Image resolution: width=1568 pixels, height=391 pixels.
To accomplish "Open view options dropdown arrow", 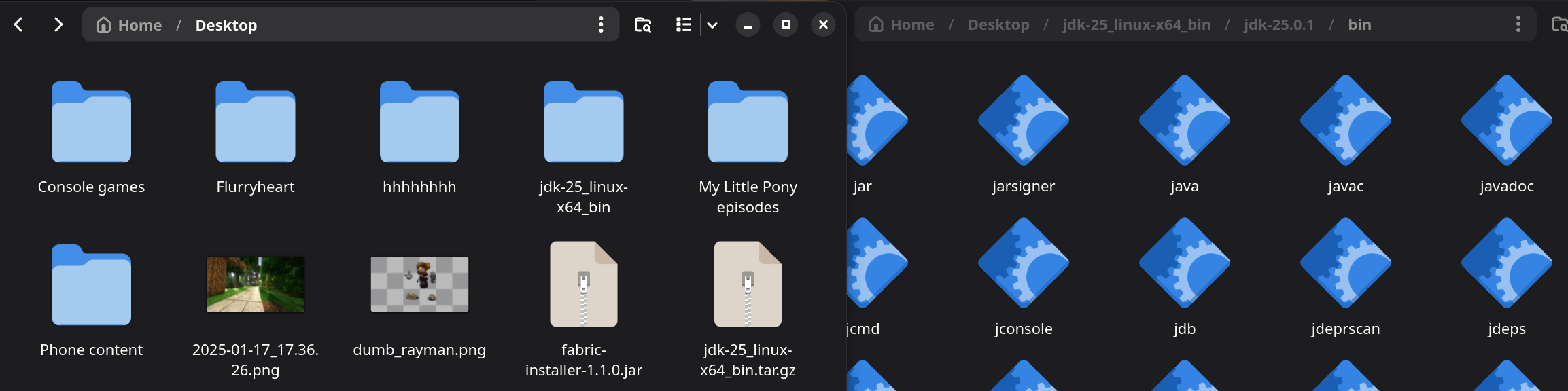I will [x=712, y=25].
